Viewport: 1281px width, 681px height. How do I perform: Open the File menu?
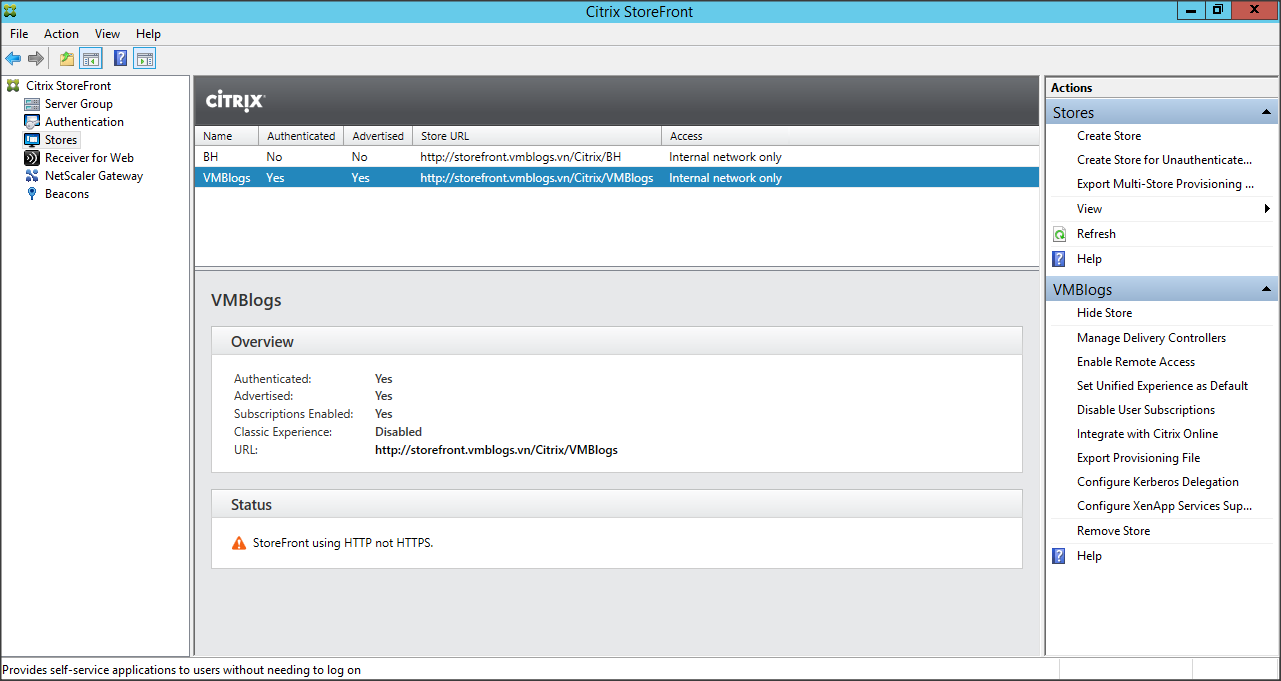(x=19, y=34)
